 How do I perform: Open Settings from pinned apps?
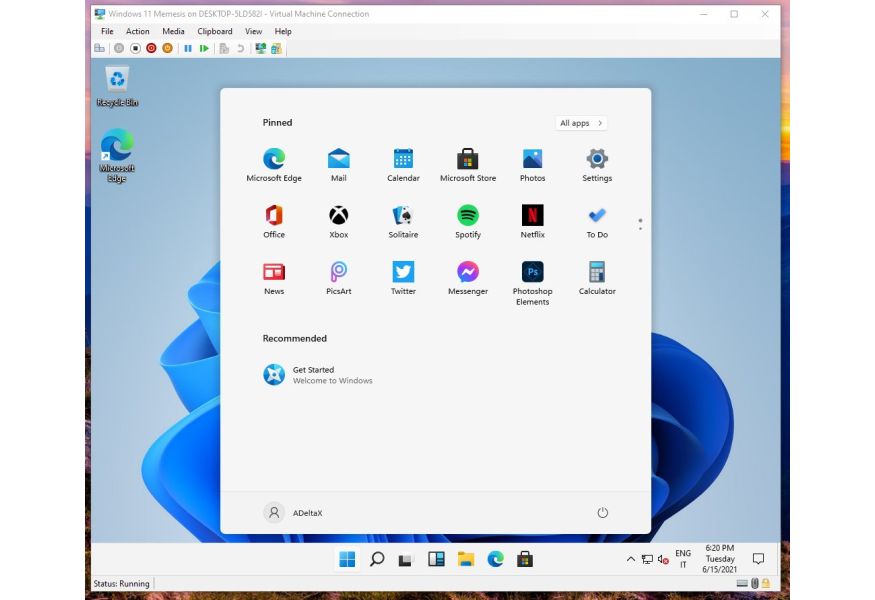tap(597, 165)
